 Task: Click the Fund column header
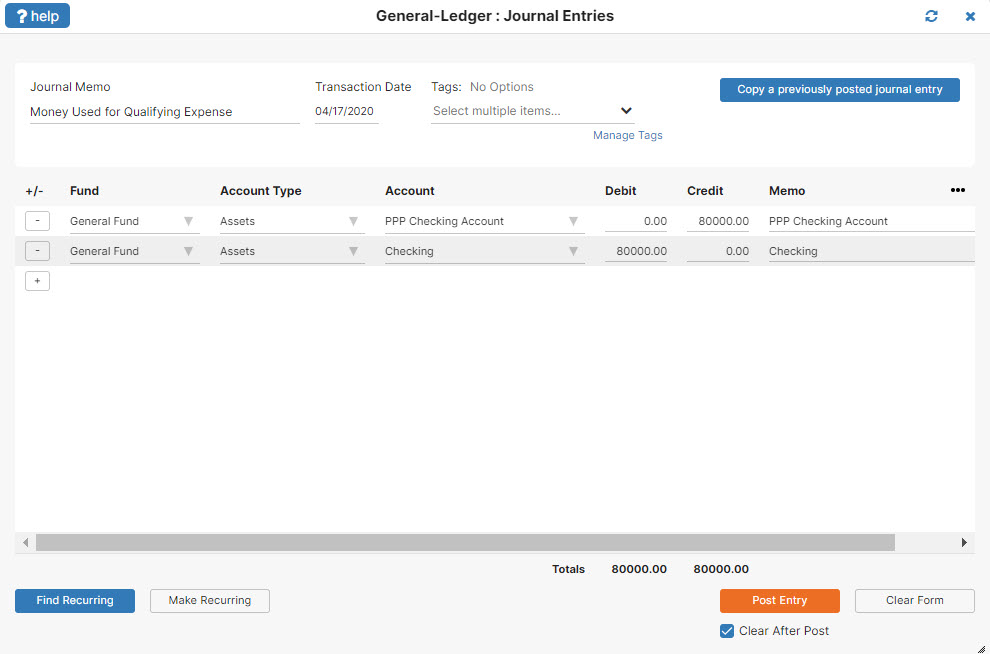[85, 191]
